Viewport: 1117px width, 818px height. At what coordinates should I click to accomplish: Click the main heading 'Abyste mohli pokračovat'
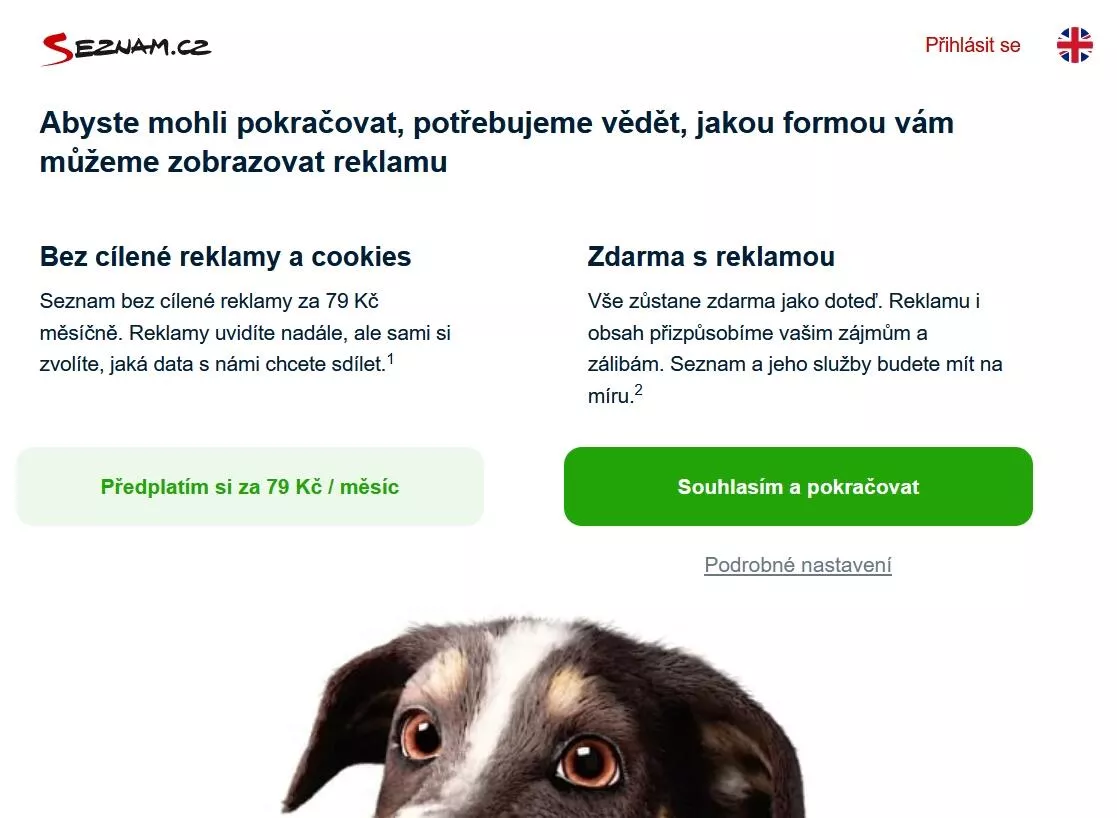tap(497, 142)
